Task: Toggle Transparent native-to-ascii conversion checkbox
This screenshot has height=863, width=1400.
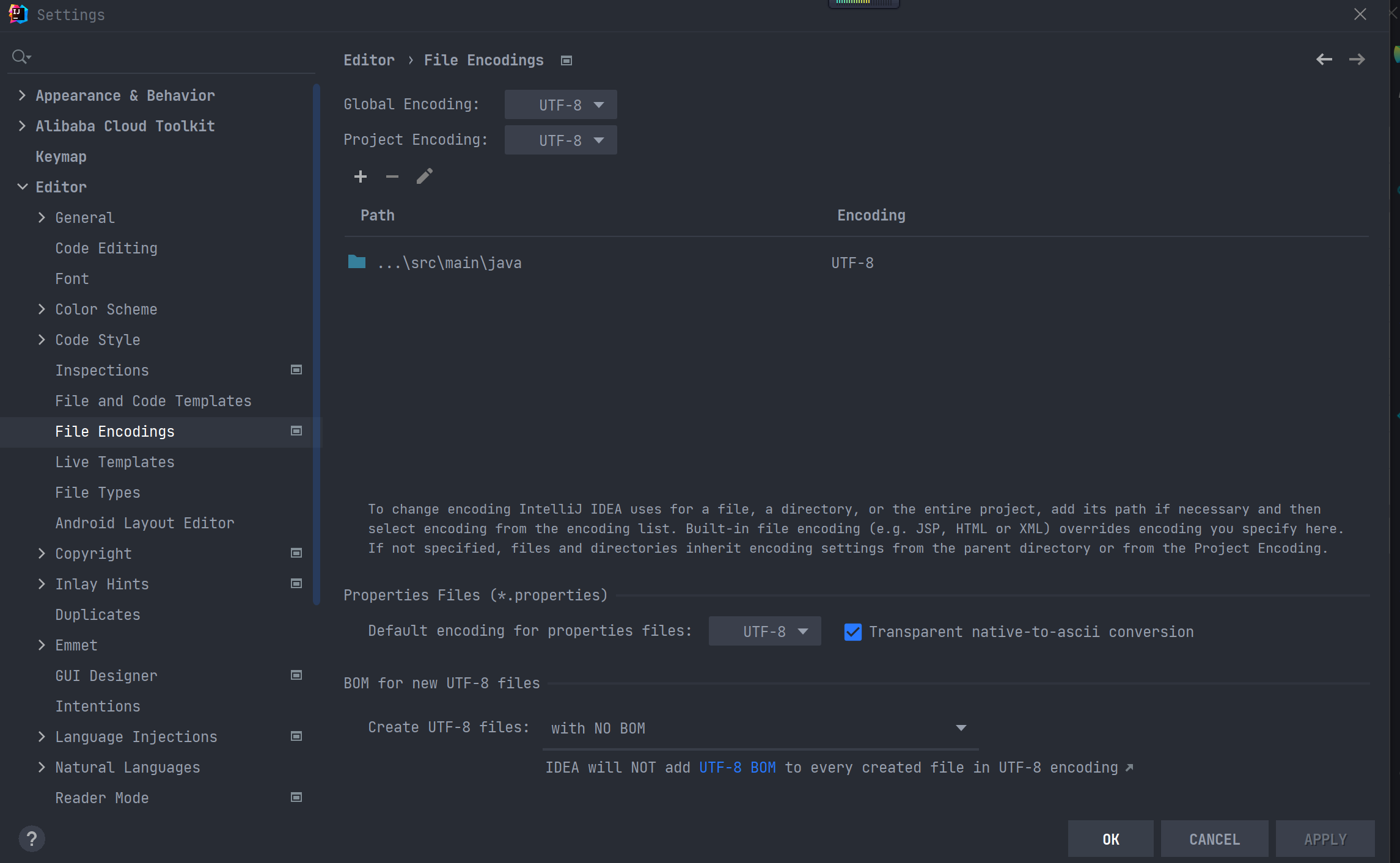Action: [x=853, y=631]
